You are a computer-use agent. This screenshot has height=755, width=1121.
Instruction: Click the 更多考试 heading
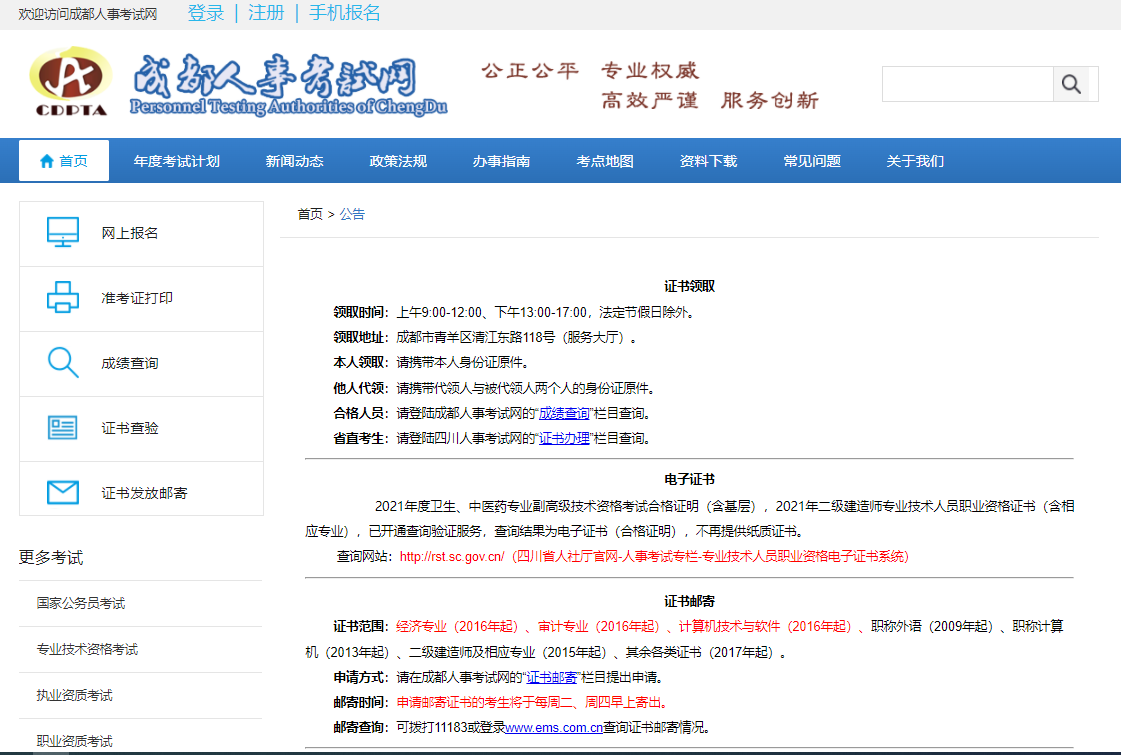point(51,558)
